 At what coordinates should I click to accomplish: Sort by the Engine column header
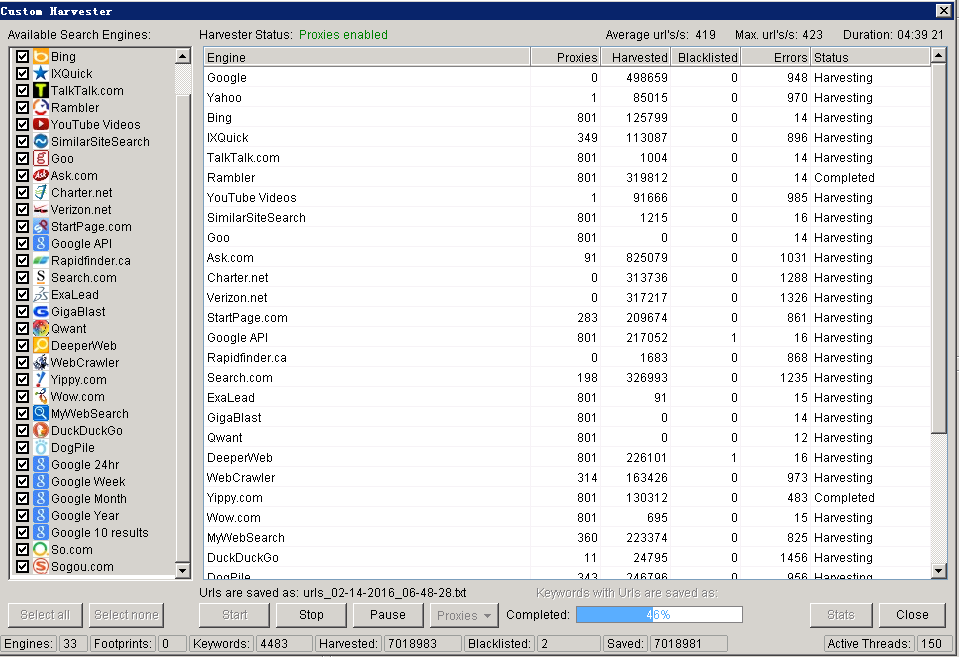pyautogui.click(x=367, y=58)
